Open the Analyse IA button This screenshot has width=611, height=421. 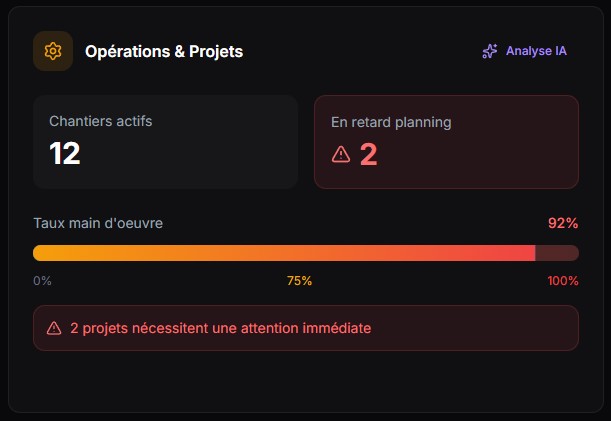click(x=525, y=51)
